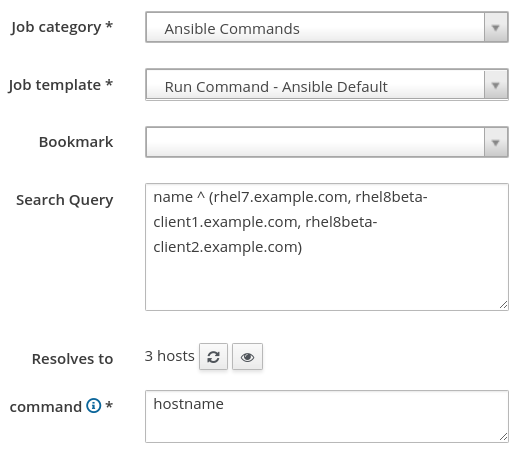
Task: Click the Job template dropdown arrow
Action: click(496, 85)
